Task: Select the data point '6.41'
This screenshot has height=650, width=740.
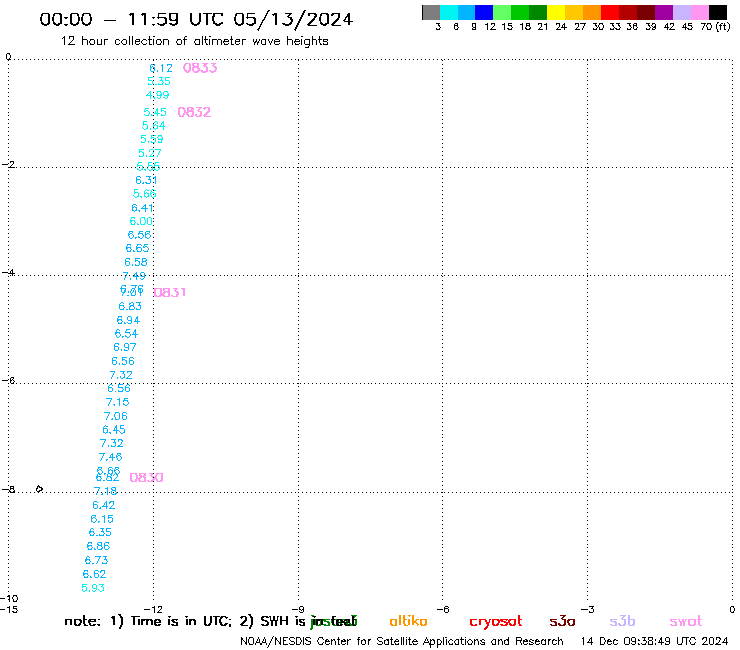Action: 142,208
